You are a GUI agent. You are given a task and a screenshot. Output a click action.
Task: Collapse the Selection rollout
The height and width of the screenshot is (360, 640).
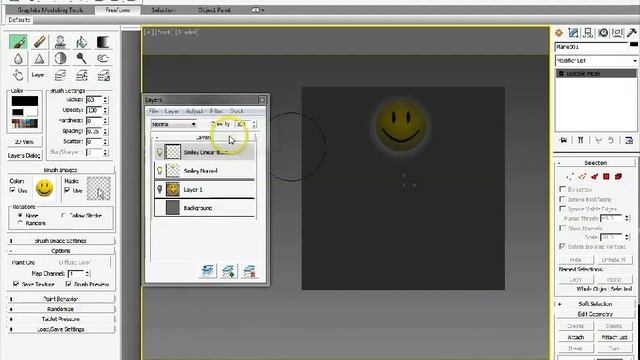click(595, 163)
